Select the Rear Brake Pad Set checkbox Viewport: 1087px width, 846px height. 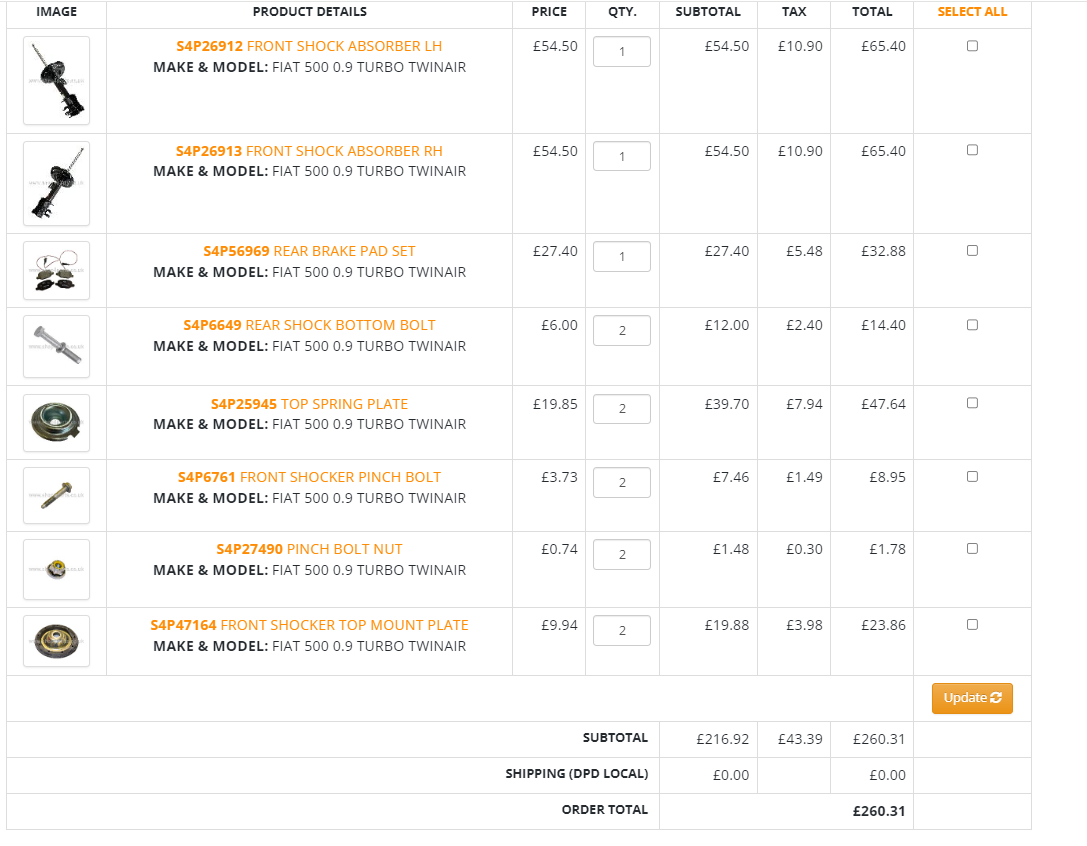[x=972, y=251]
